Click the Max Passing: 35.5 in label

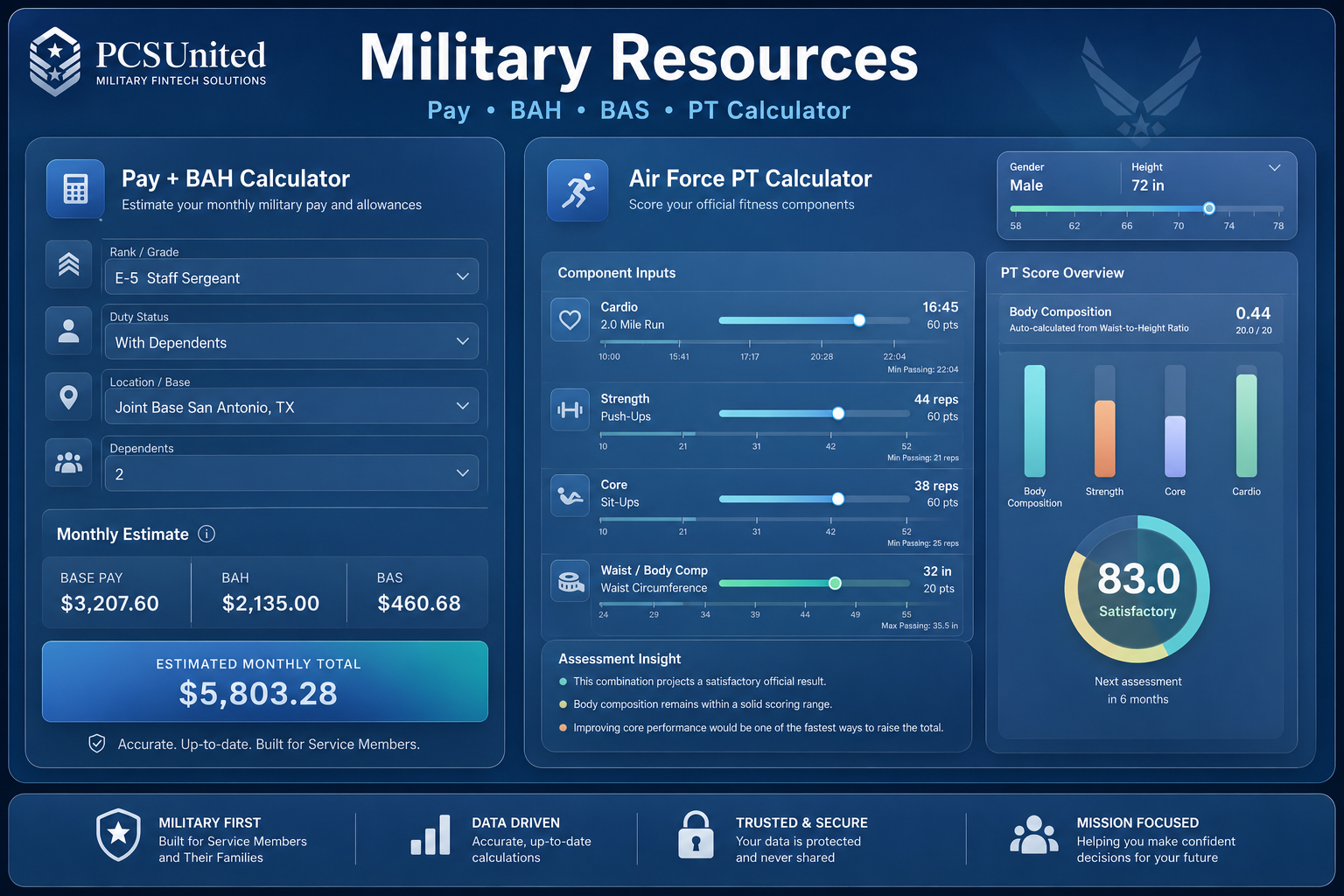tap(920, 626)
